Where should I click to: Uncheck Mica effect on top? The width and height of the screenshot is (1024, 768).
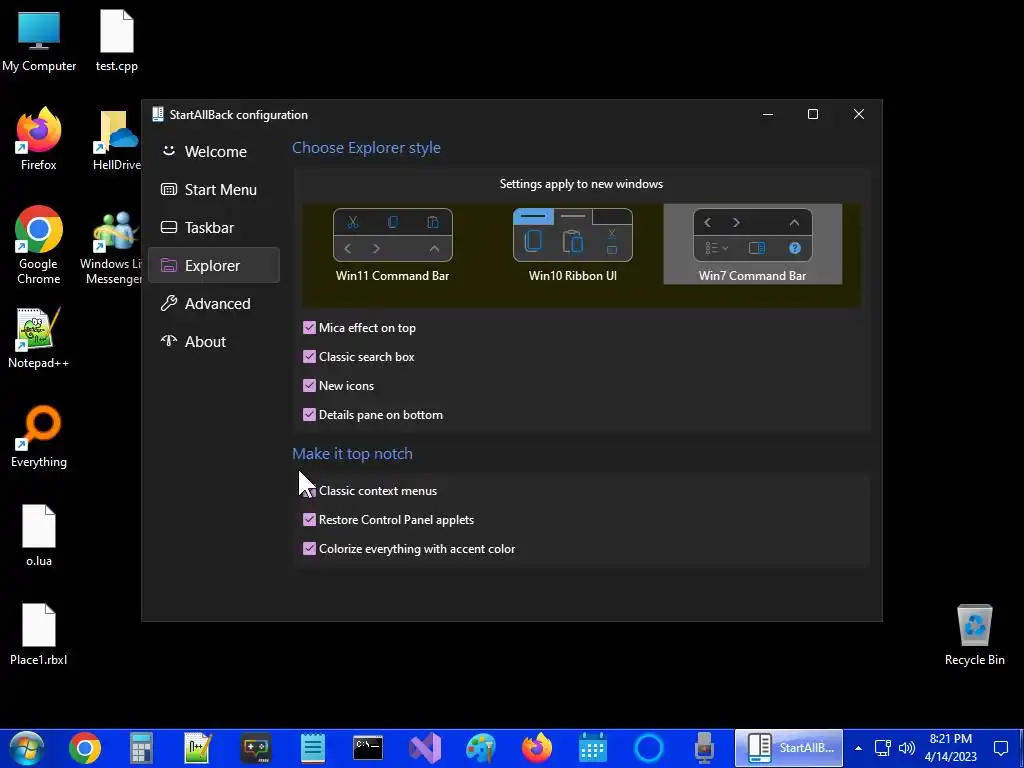click(x=310, y=328)
